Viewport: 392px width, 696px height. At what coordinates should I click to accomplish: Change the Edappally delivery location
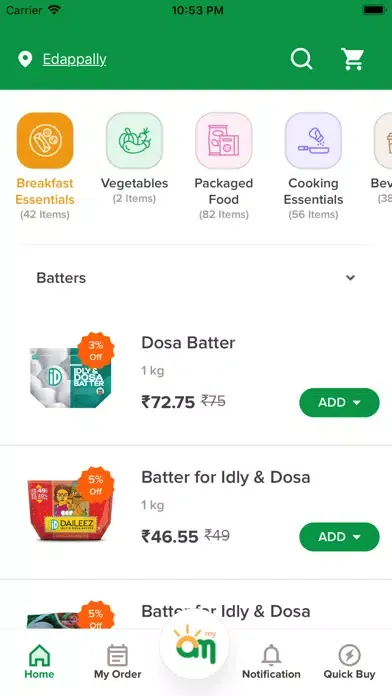pos(74,59)
